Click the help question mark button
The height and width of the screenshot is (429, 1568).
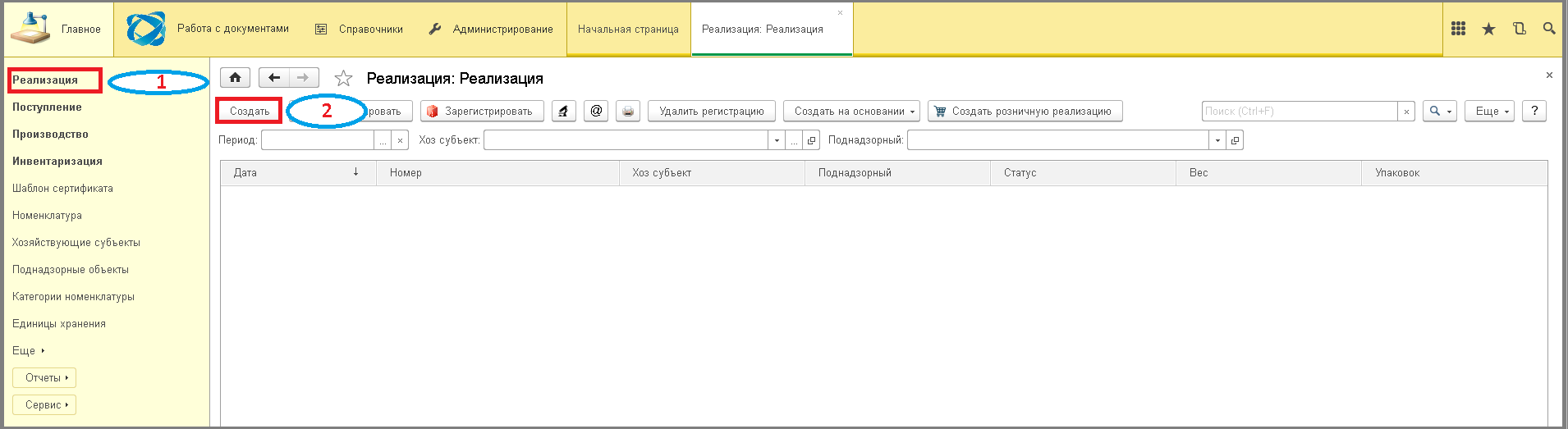[x=1534, y=112]
